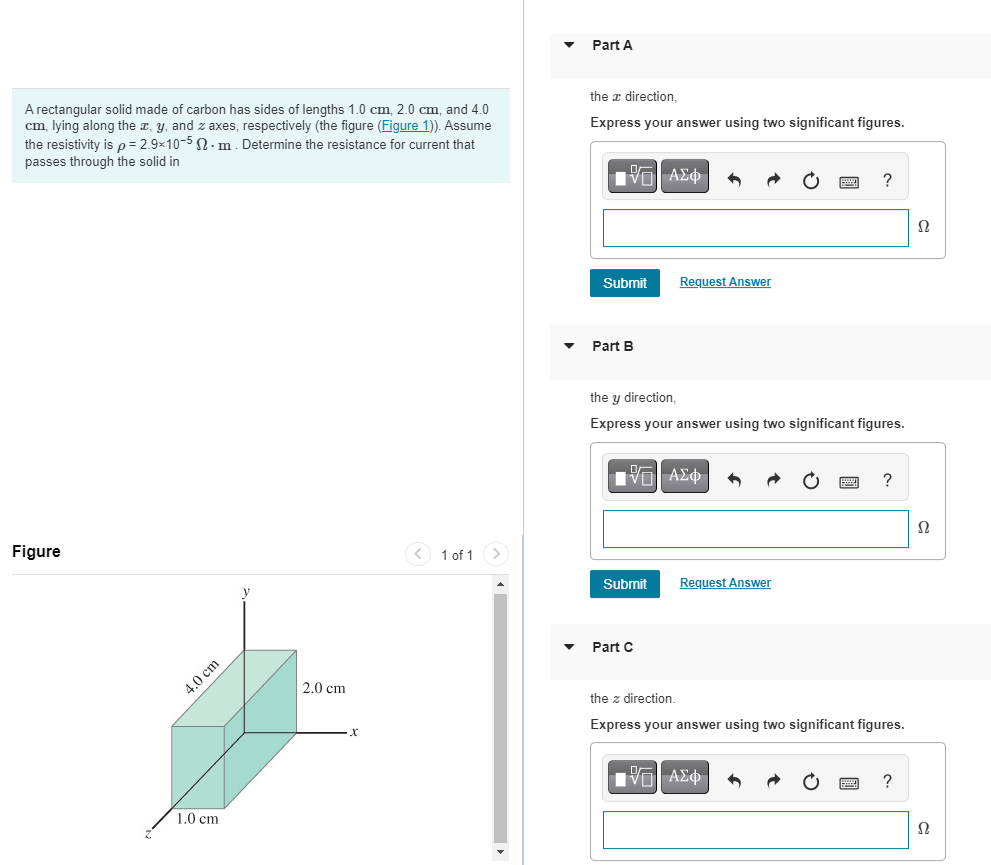Go to previous figure using left arrow
This screenshot has height=865, width=991.
pos(418,553)
